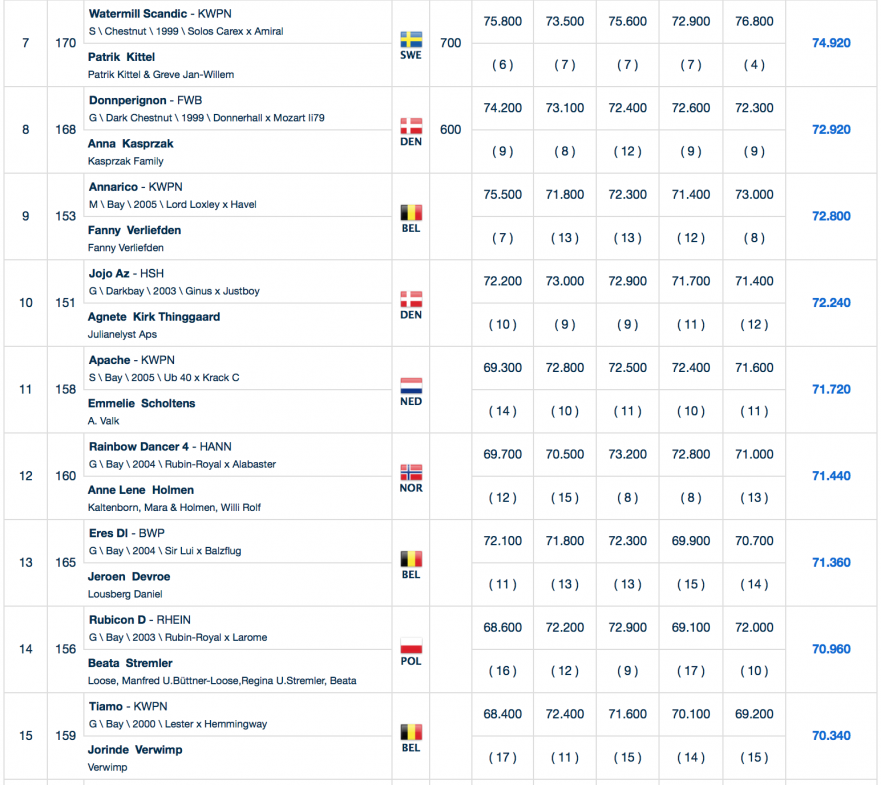Click the Netherlands flag beside Emmelie Scholtens
Screen dimensions: 881x785
pyautogui.click(x=410, y=386)
